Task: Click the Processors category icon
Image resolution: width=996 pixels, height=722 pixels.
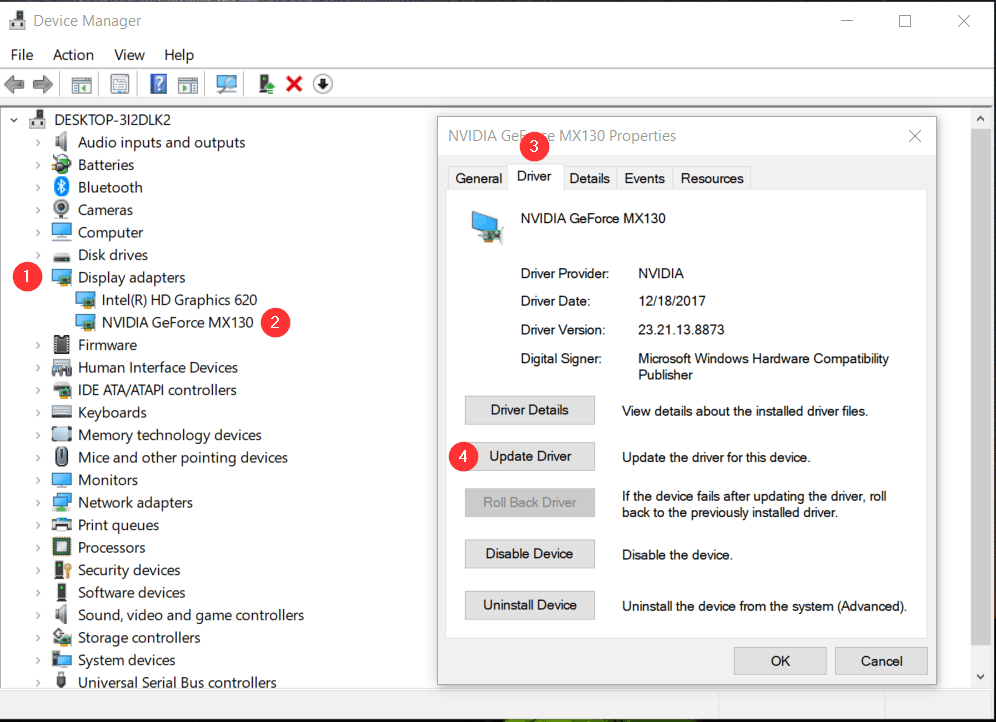Action: point(62,547)
